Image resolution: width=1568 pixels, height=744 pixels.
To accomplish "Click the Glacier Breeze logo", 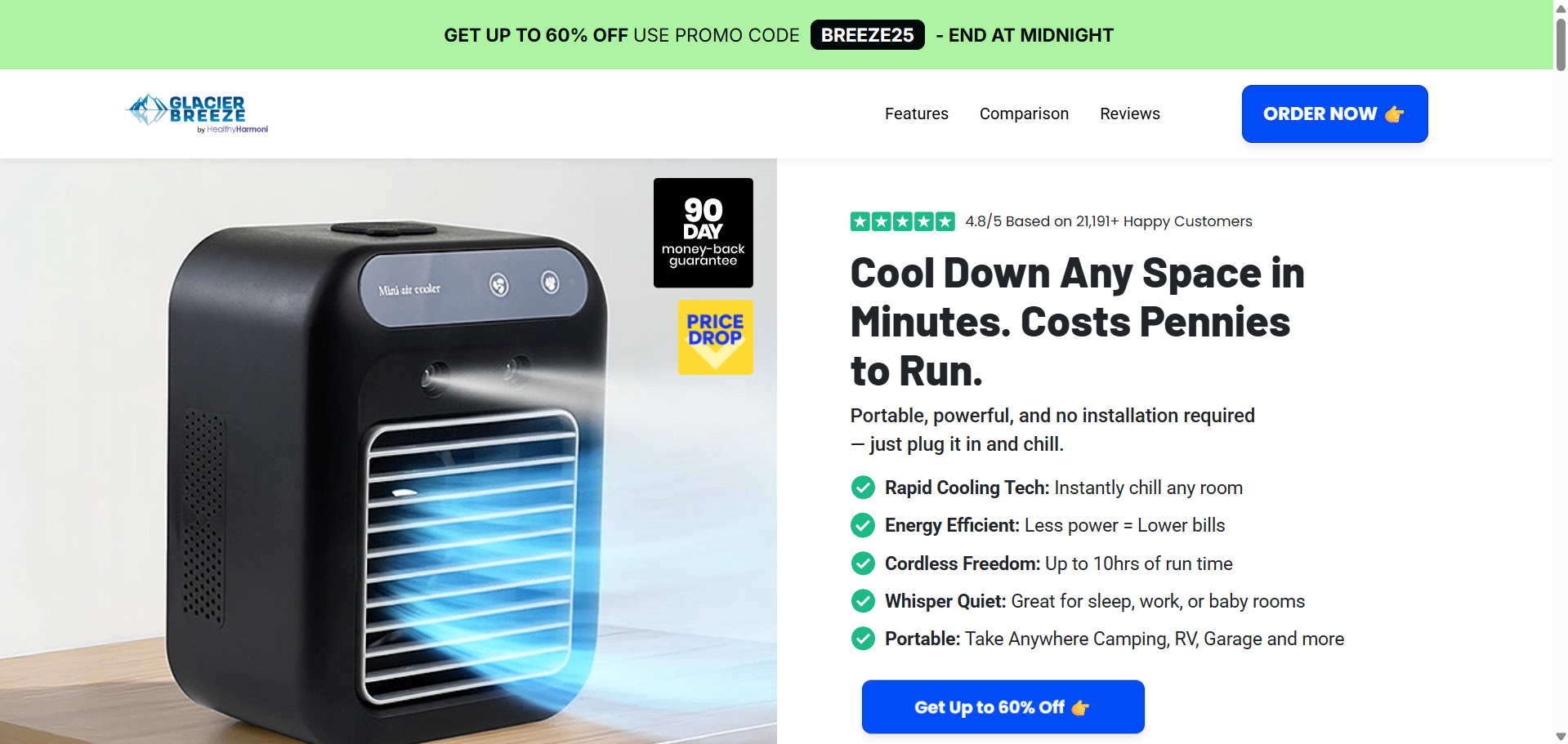I will pyautogui.click(x=198, y=114).
